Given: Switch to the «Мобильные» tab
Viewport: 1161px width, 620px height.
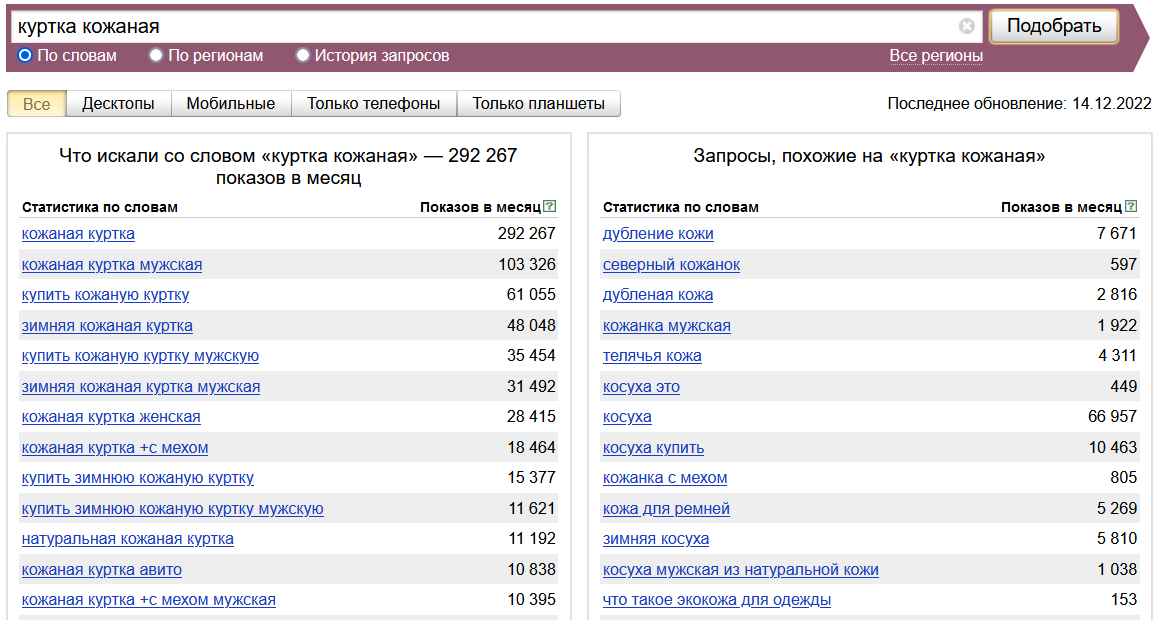Looking at the screenshot, I should point(232,103).
